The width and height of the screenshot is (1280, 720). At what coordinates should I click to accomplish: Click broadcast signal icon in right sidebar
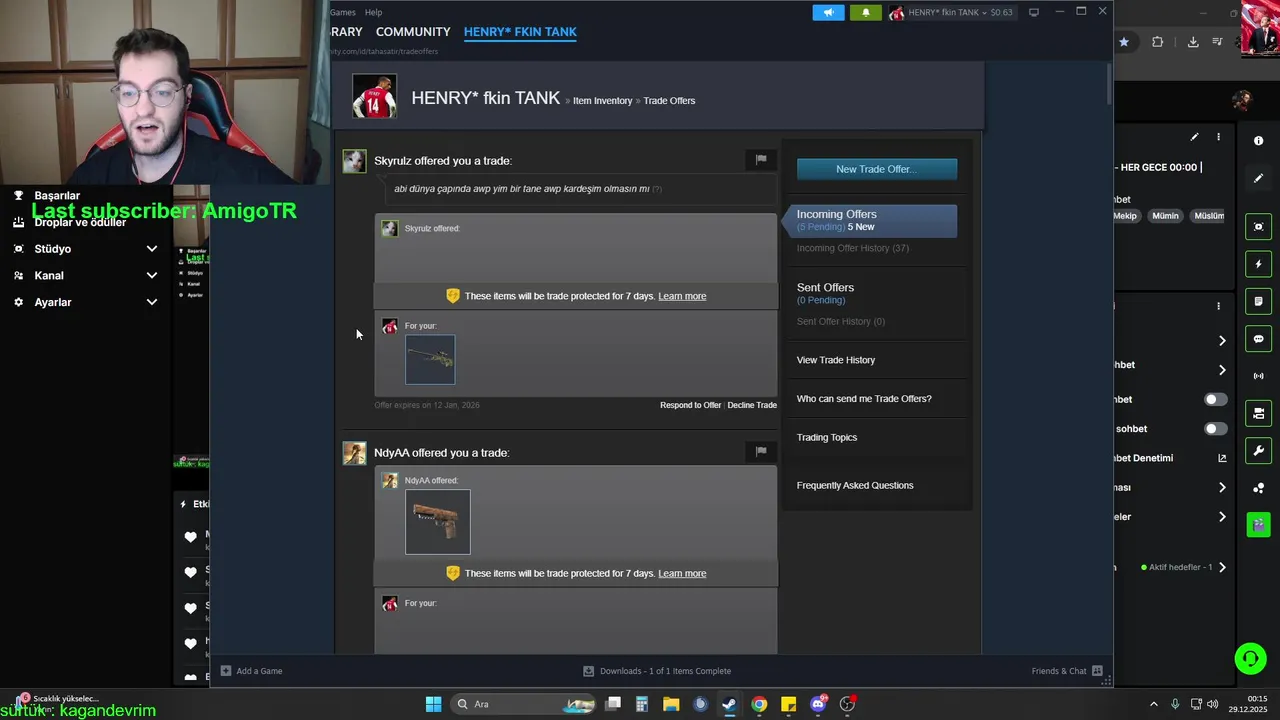point(1258,376)
